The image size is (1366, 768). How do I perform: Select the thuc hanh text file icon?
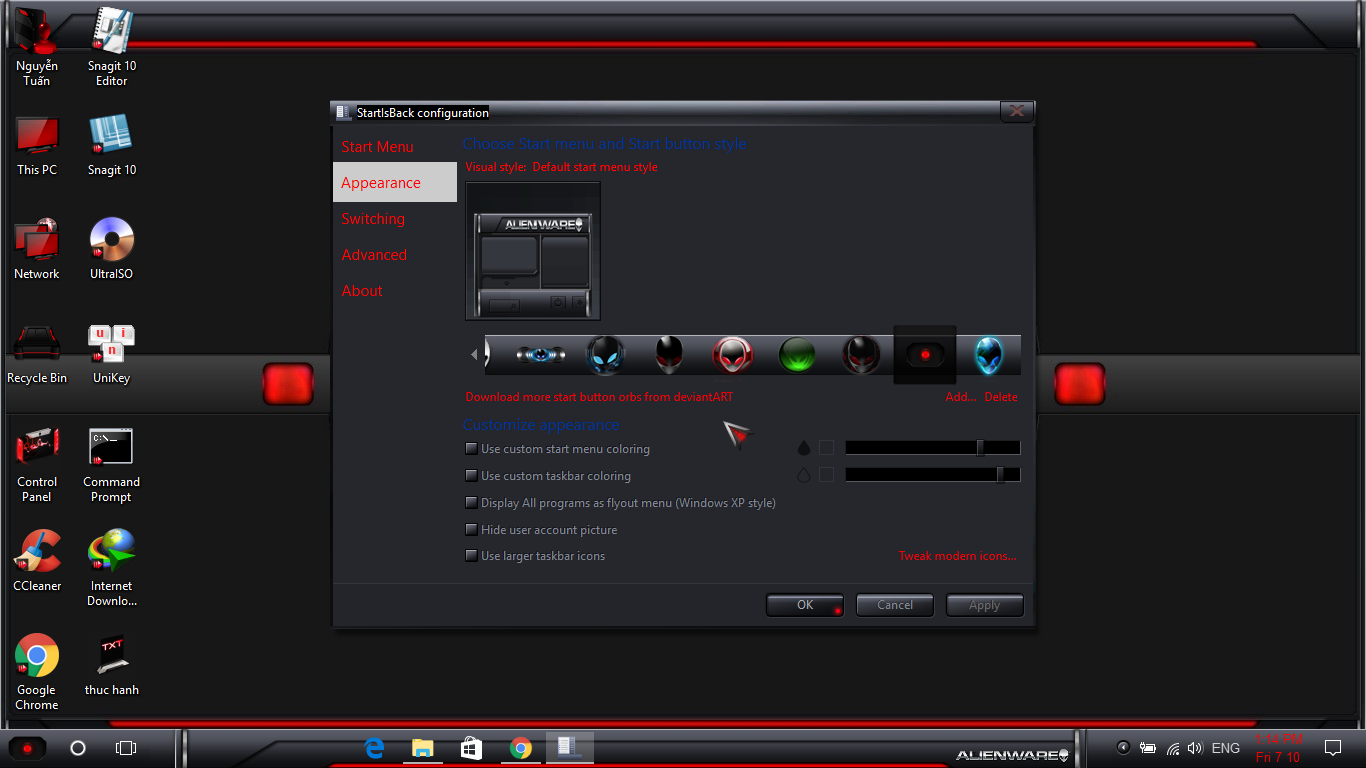point(111,666)
